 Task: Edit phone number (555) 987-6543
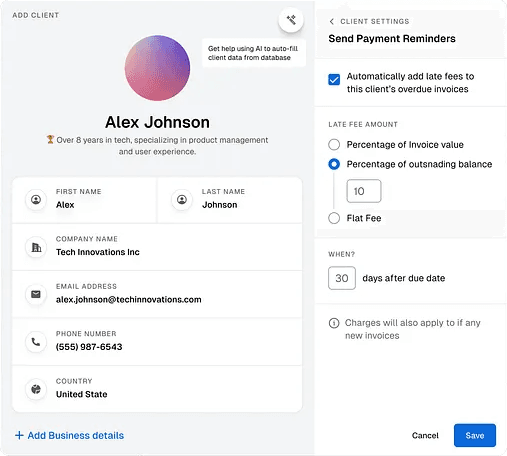pos(157,342)
